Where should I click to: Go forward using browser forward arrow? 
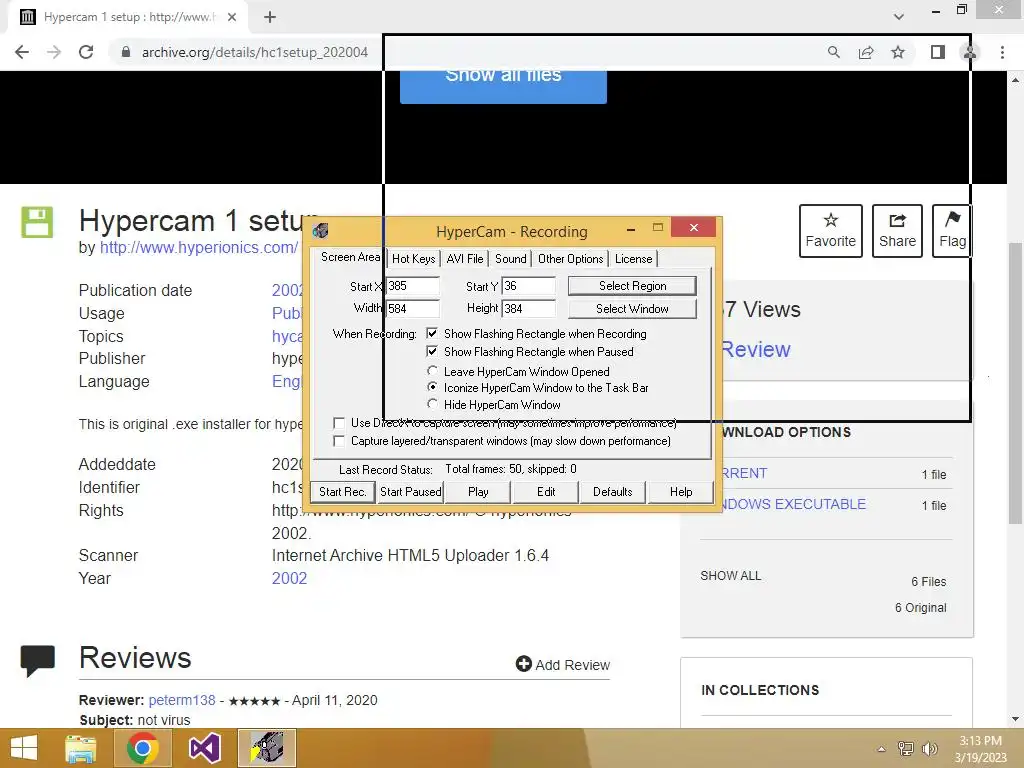tap(54, 52)
